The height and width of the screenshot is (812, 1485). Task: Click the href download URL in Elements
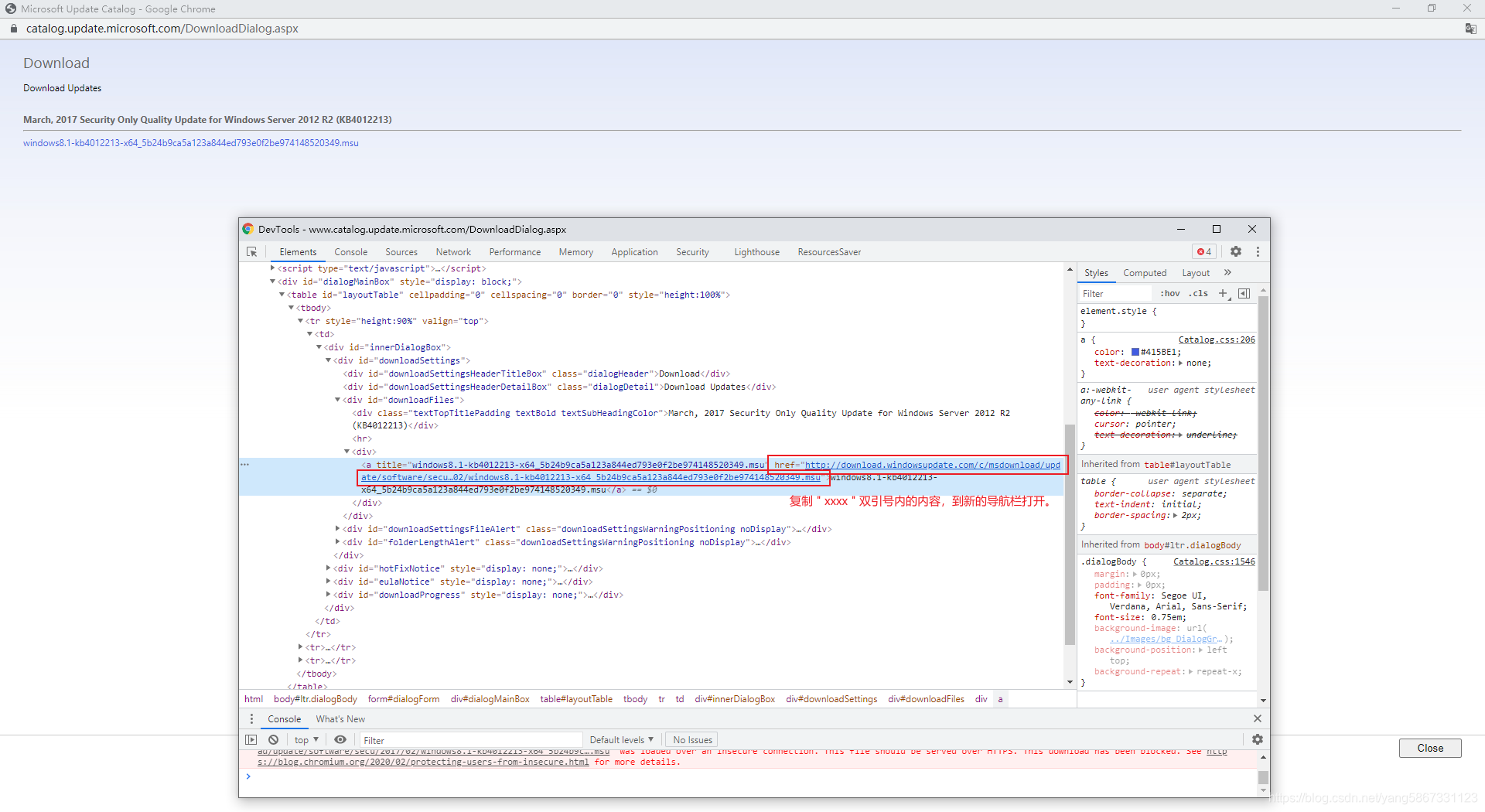click(932, 466)
